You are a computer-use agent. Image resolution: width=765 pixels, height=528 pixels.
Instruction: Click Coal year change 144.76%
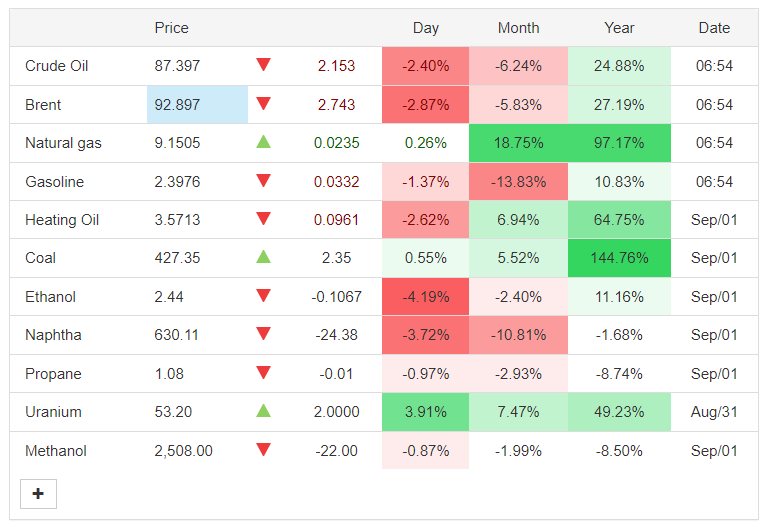click(619, 258)
